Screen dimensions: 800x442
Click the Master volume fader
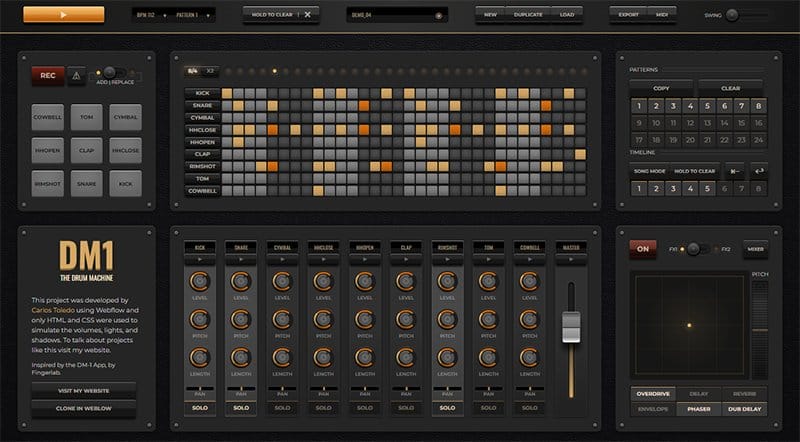(x=571, y=327)
